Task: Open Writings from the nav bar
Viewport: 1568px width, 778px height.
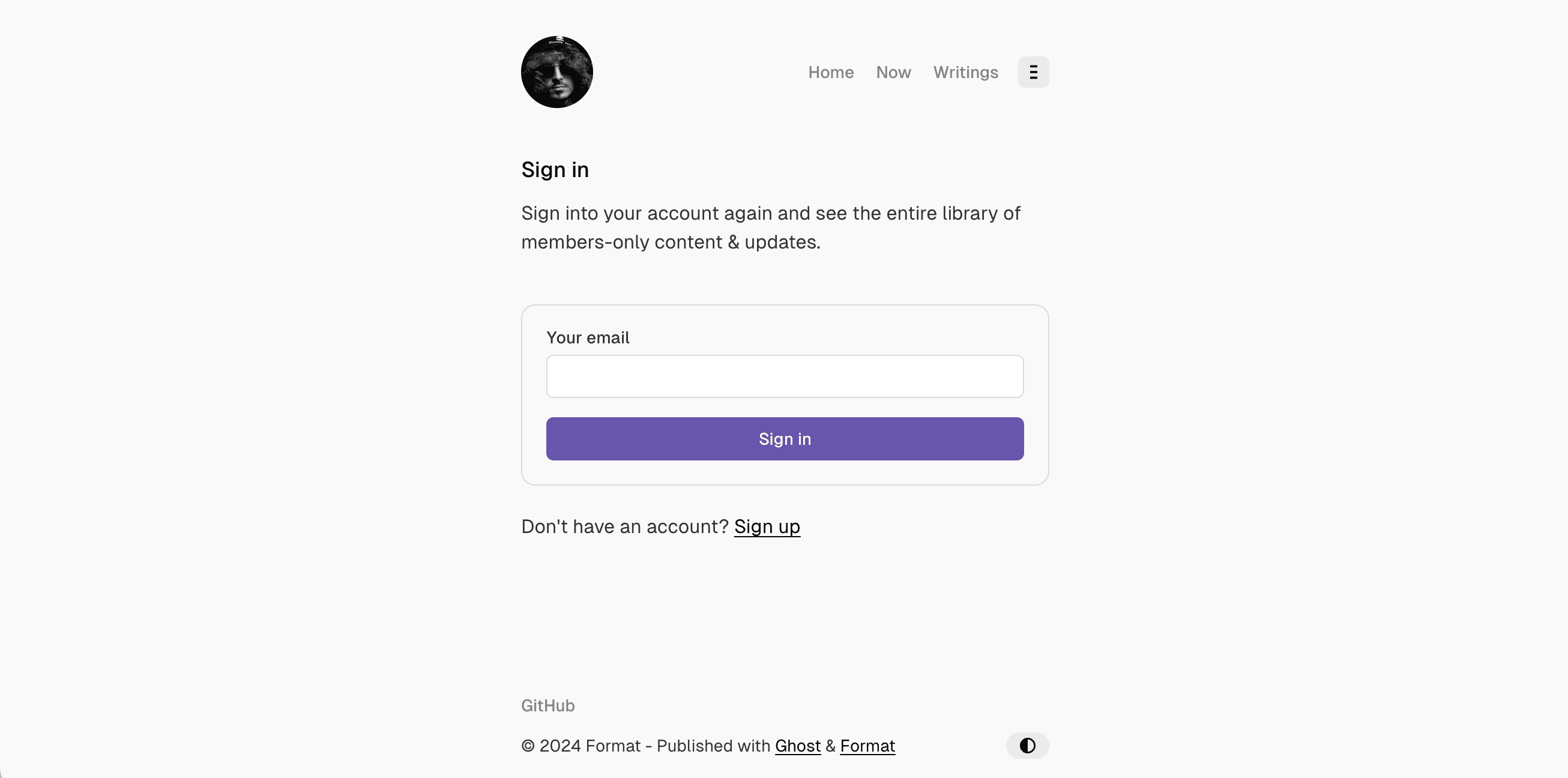Action: 965,72
